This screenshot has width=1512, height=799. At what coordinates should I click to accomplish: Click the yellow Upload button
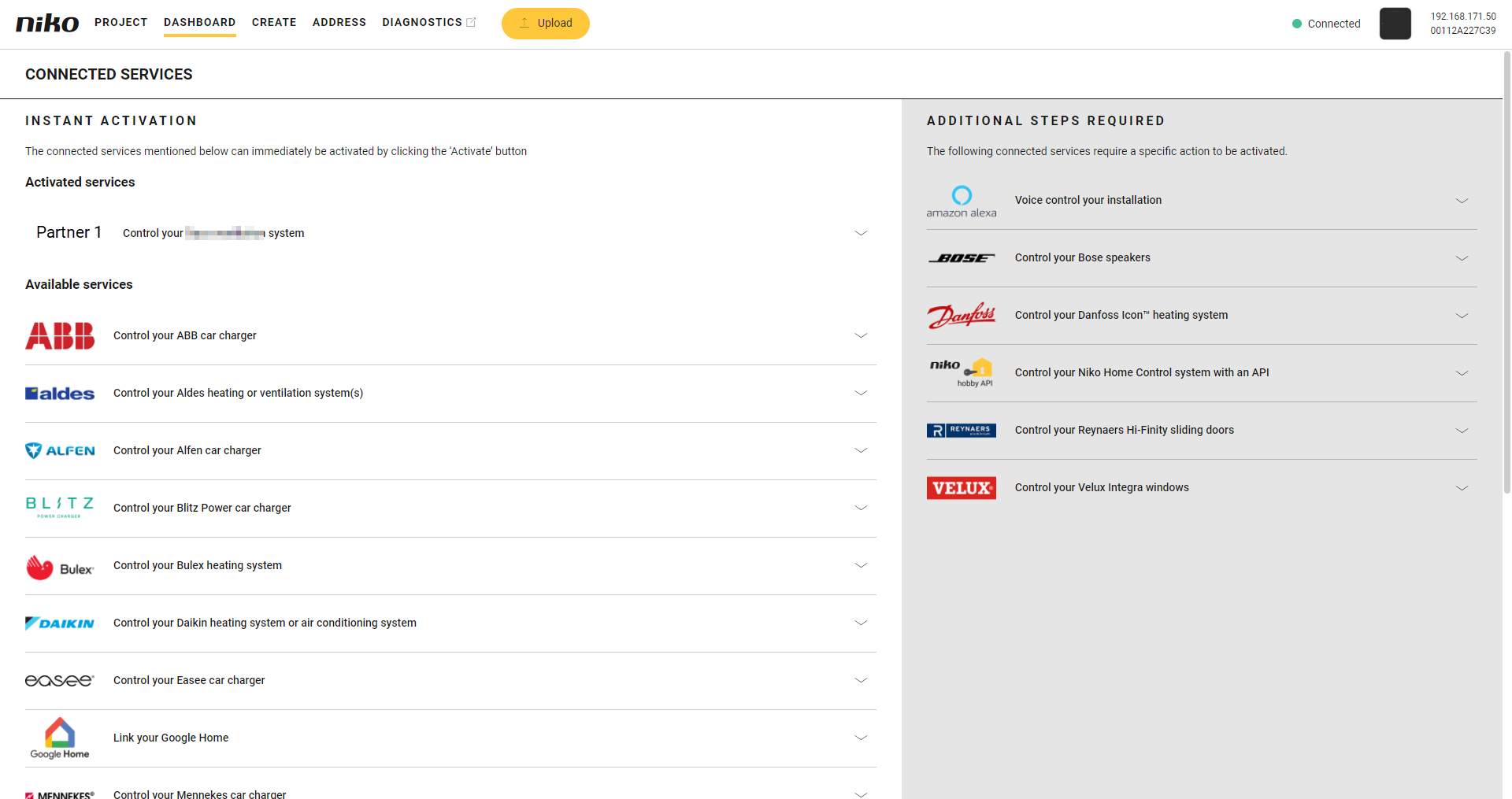tap(546, 24)
